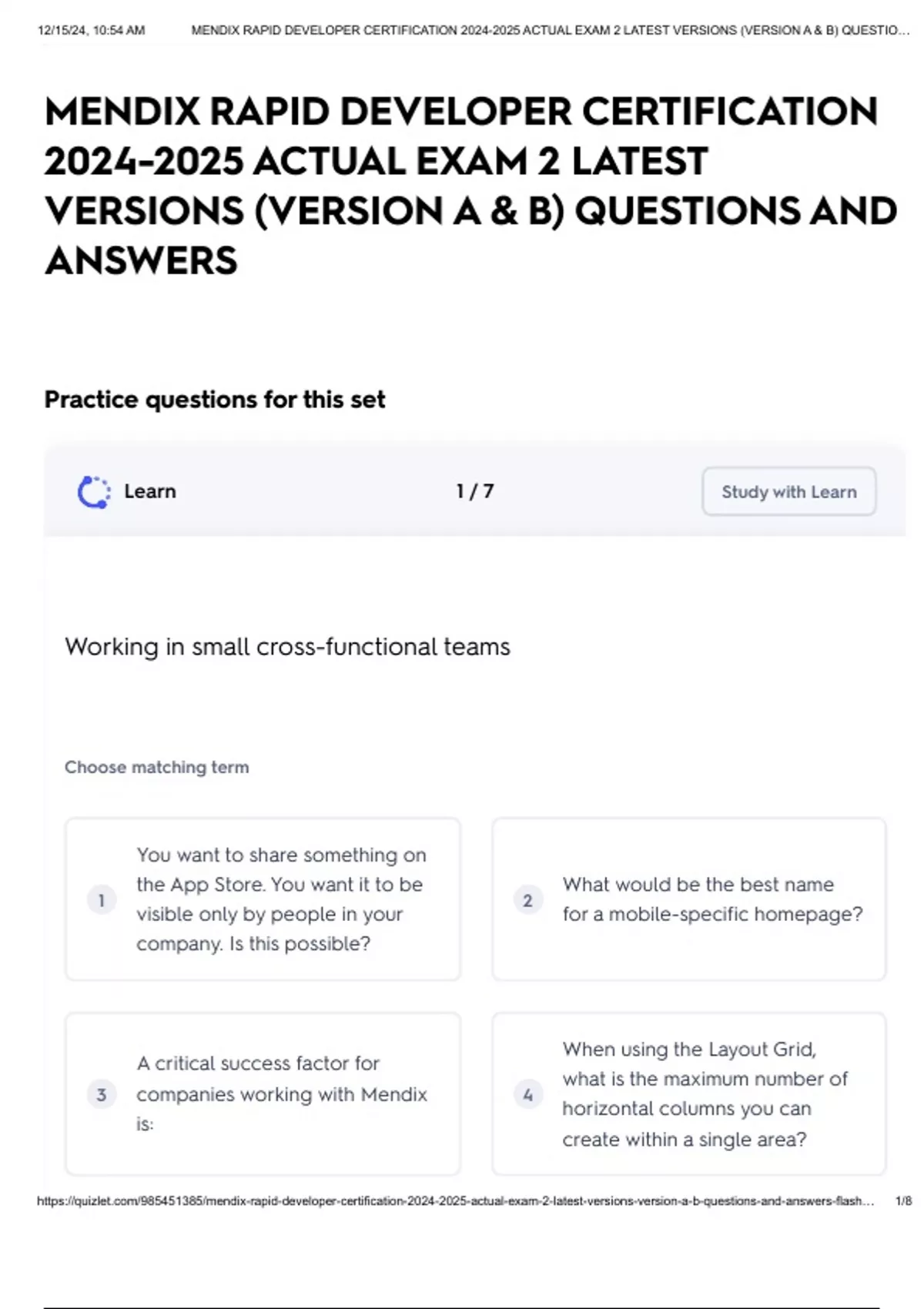Click the 1 / 7 question progress counter

pyautogui.click(x=474, y=491)
